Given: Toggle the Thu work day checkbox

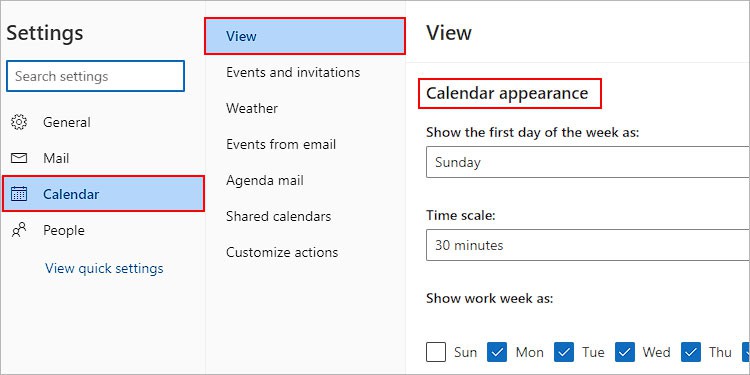Looking at the screenshot, I should [691, 352].
